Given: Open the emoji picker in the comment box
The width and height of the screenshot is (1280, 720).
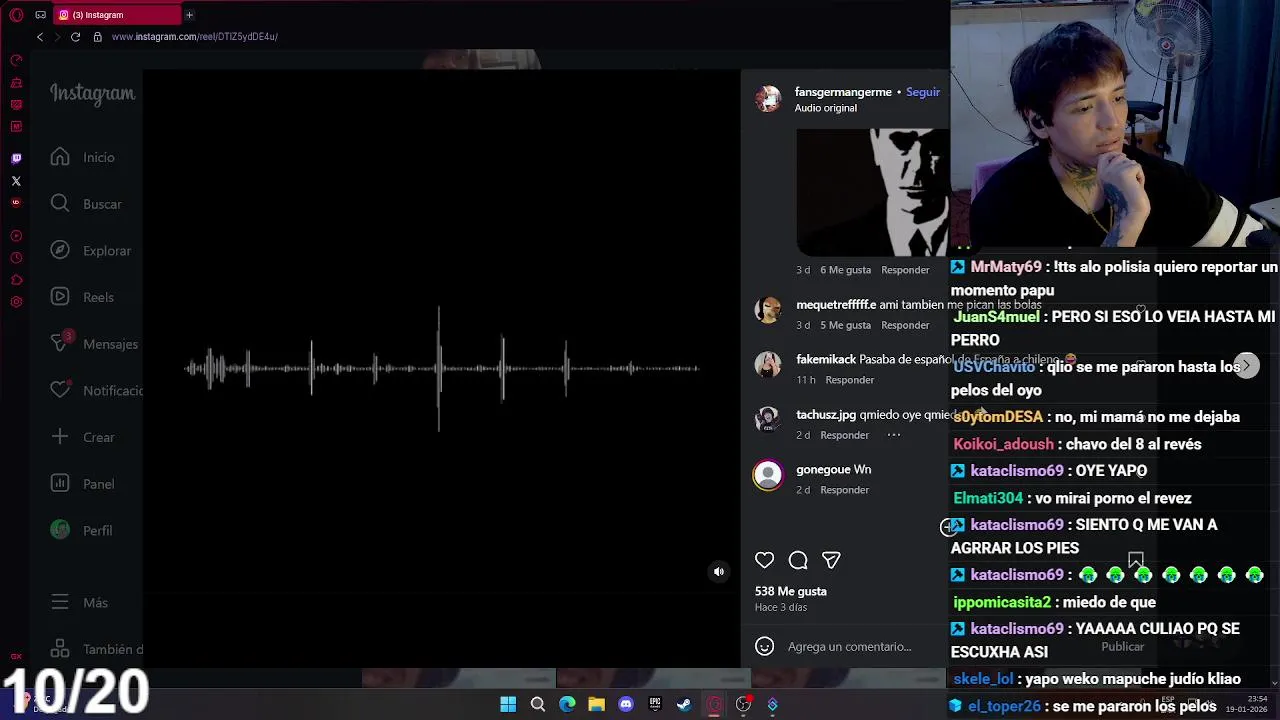Looking at the screenshot, I should tap(765, 646).
